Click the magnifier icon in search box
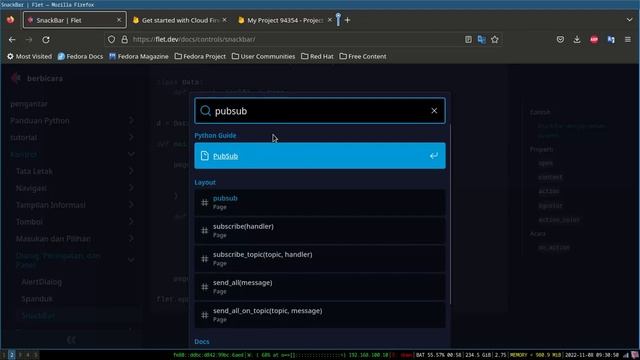This screenshot has width=640, height=360. pos(205,111)
